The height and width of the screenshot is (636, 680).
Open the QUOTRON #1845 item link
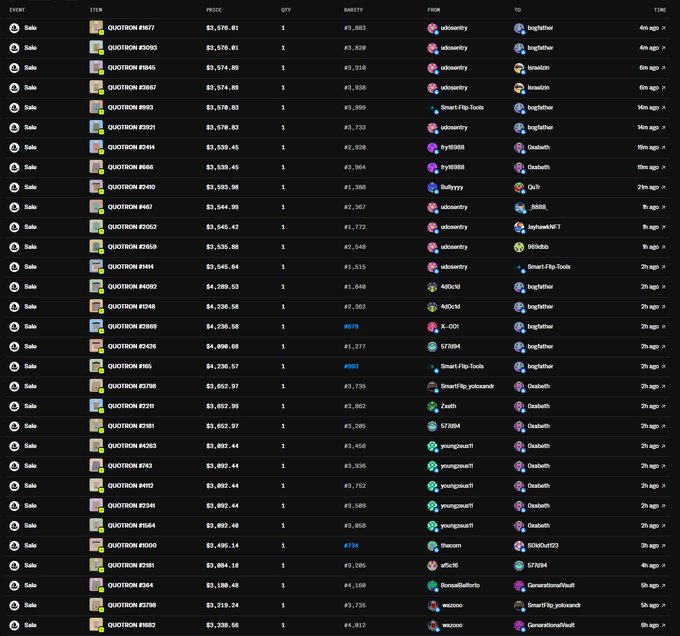click(x=131, y=68)
